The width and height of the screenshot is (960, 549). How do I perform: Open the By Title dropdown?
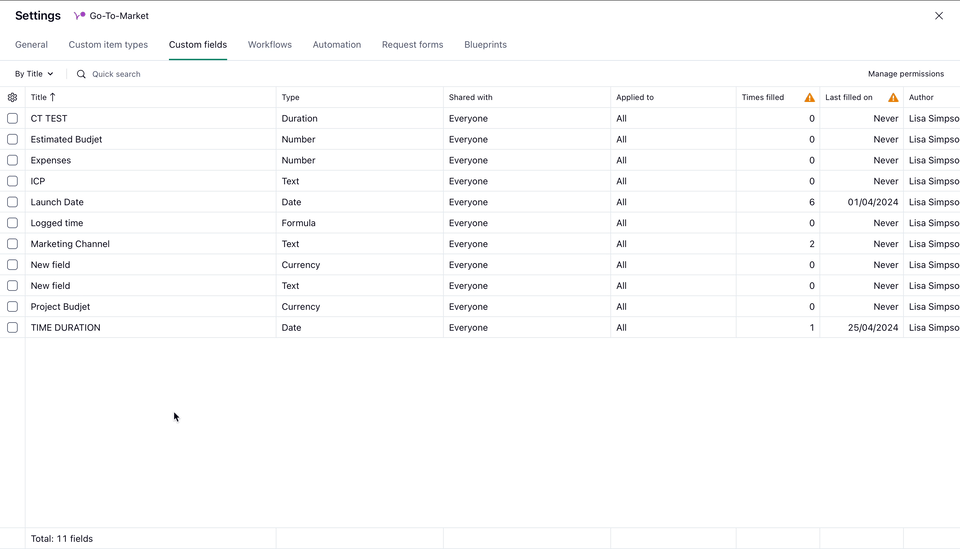(x=34, y=74)
